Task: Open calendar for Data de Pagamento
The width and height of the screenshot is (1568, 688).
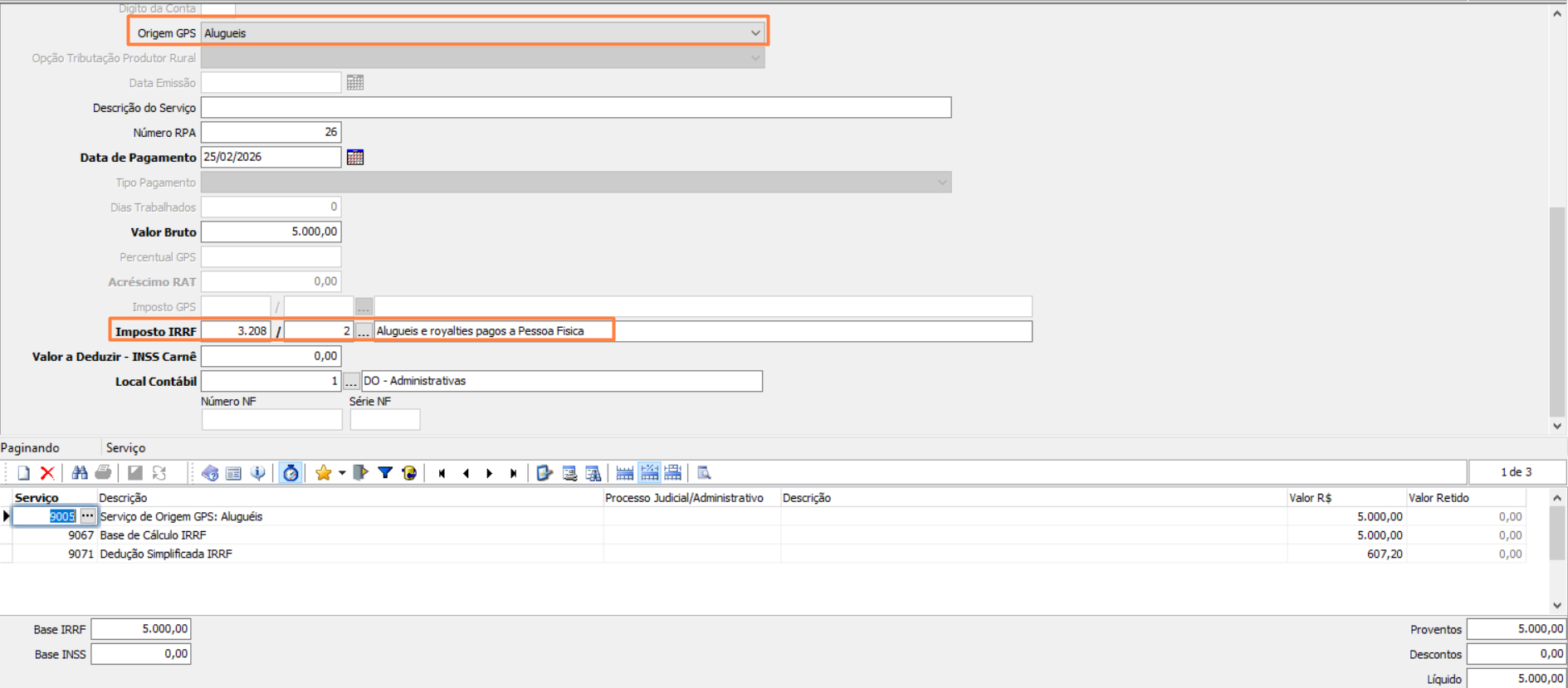Action: click(x=355, y=158)
